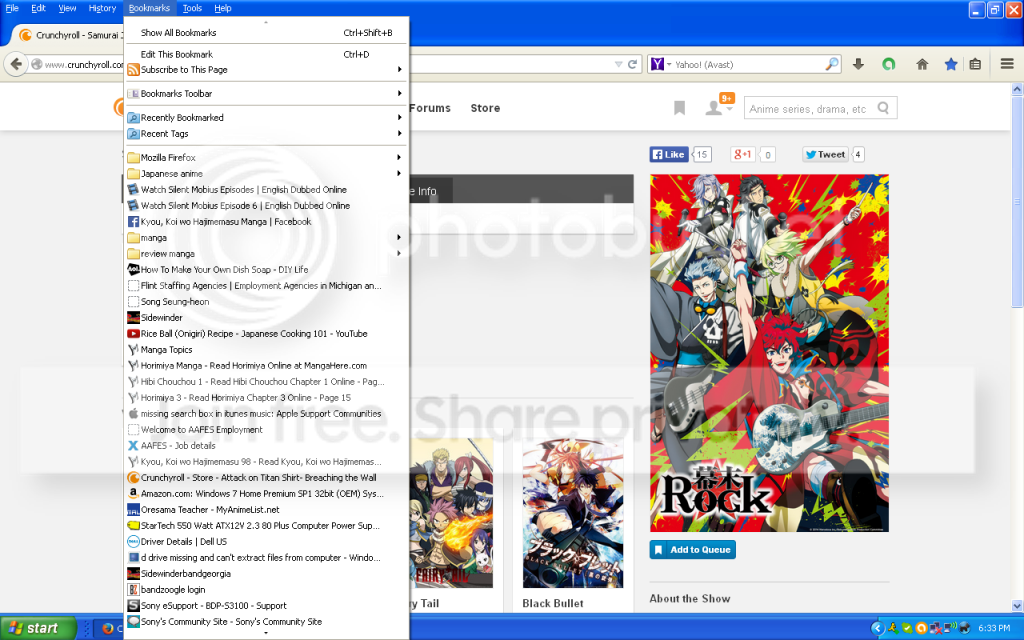Open the Help menu
1024x640 pixels.
(x=223, y=8)
